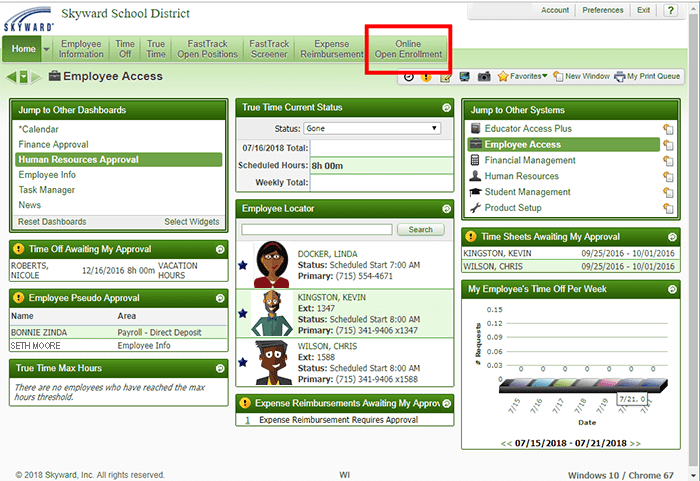Click the Skyward logo
This screenshot has width=700, height=481.
pos(29,19)
